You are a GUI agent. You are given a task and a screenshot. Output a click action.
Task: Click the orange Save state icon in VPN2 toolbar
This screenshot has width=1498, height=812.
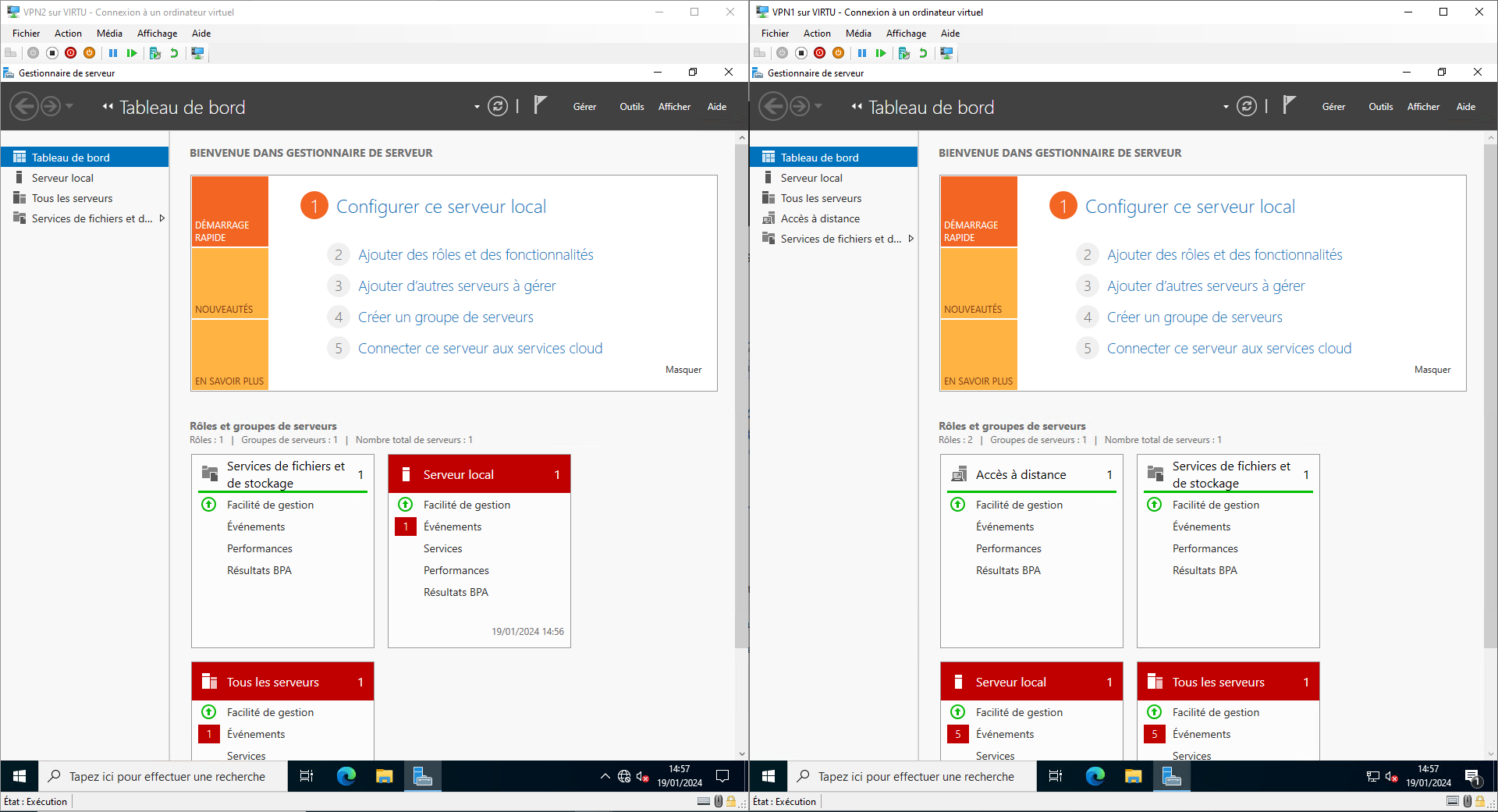(90, 53)
